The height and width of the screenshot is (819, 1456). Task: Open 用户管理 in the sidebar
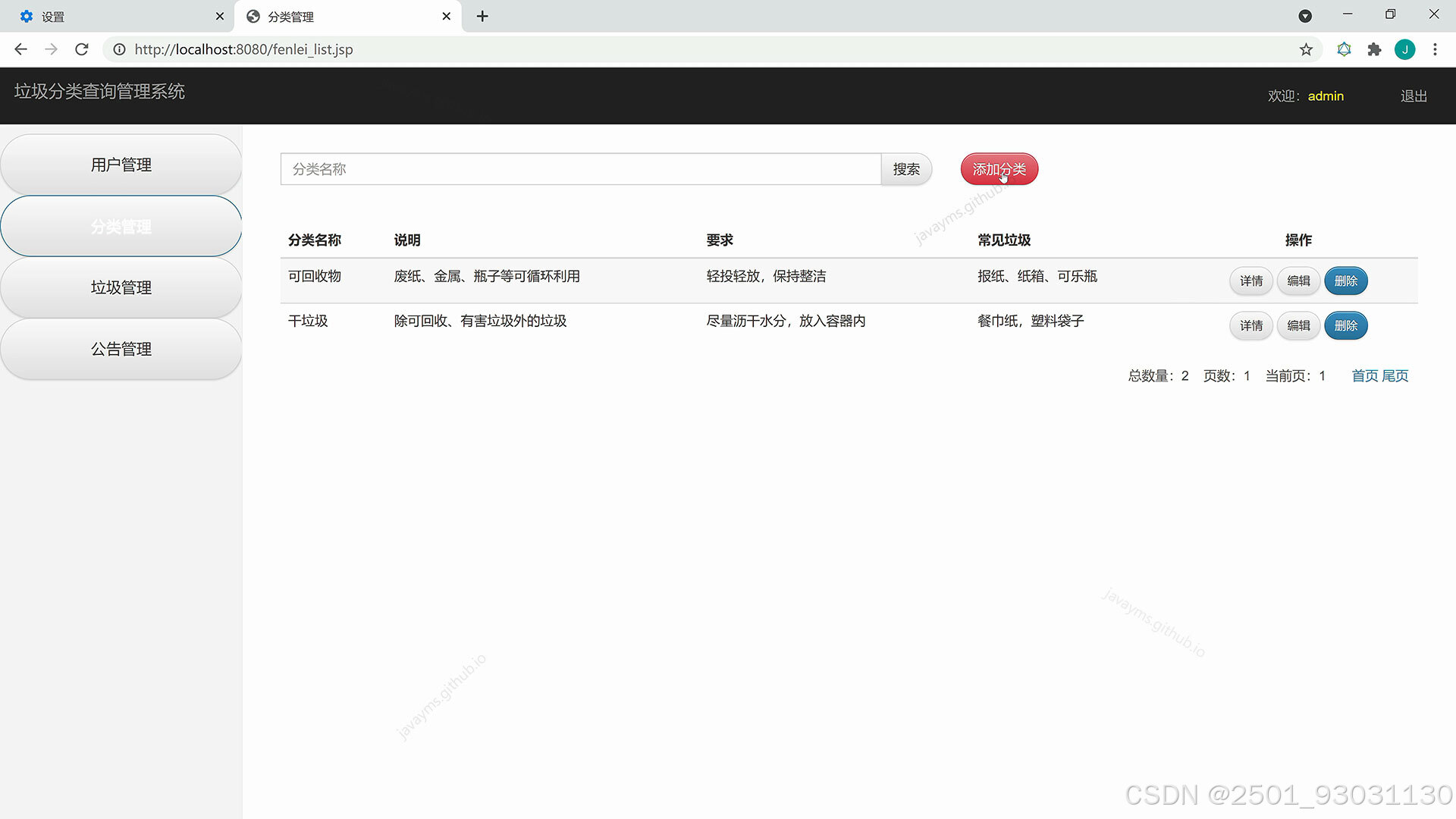click(x=121, y=165)
